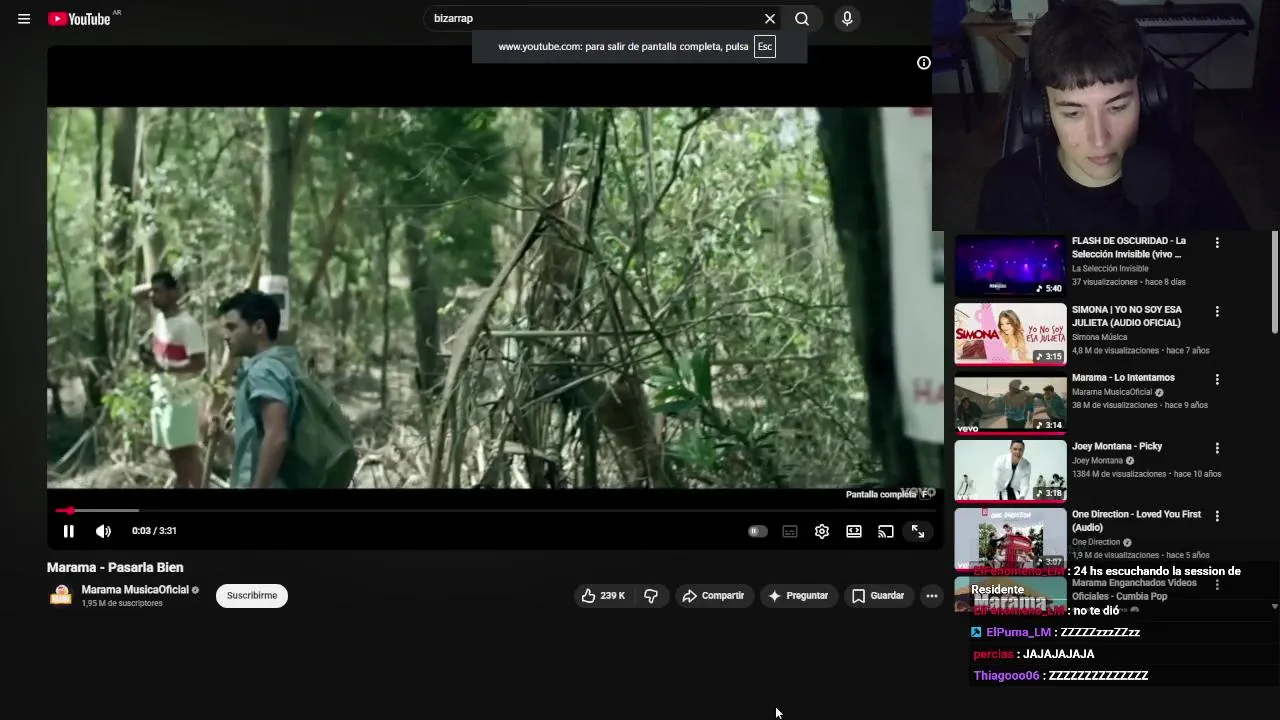Pause the video playback
The height and width of the screenshot is (720, 1280).
click(x=68, y=531)
